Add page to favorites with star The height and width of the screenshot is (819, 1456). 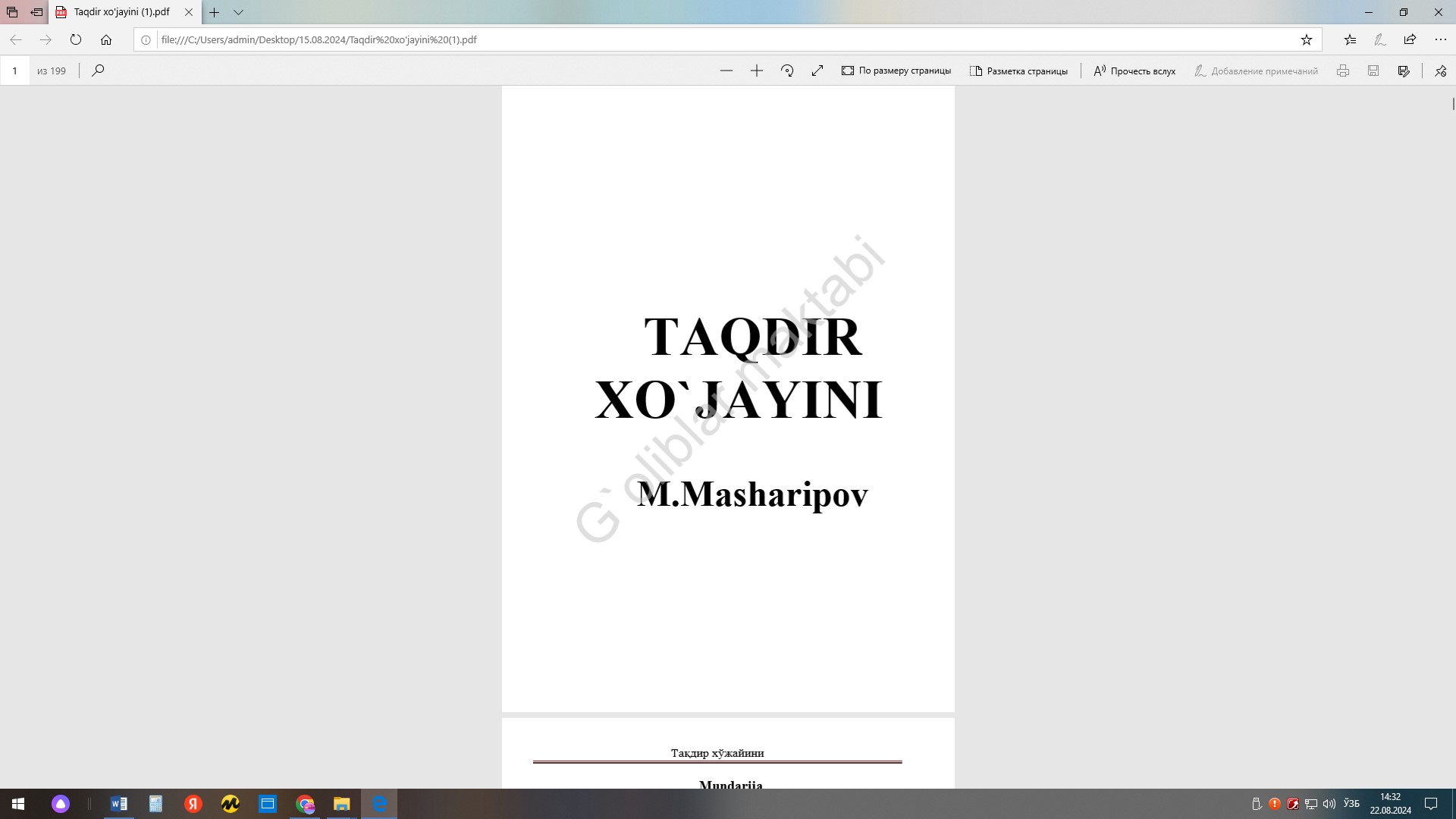(1307, 39)
